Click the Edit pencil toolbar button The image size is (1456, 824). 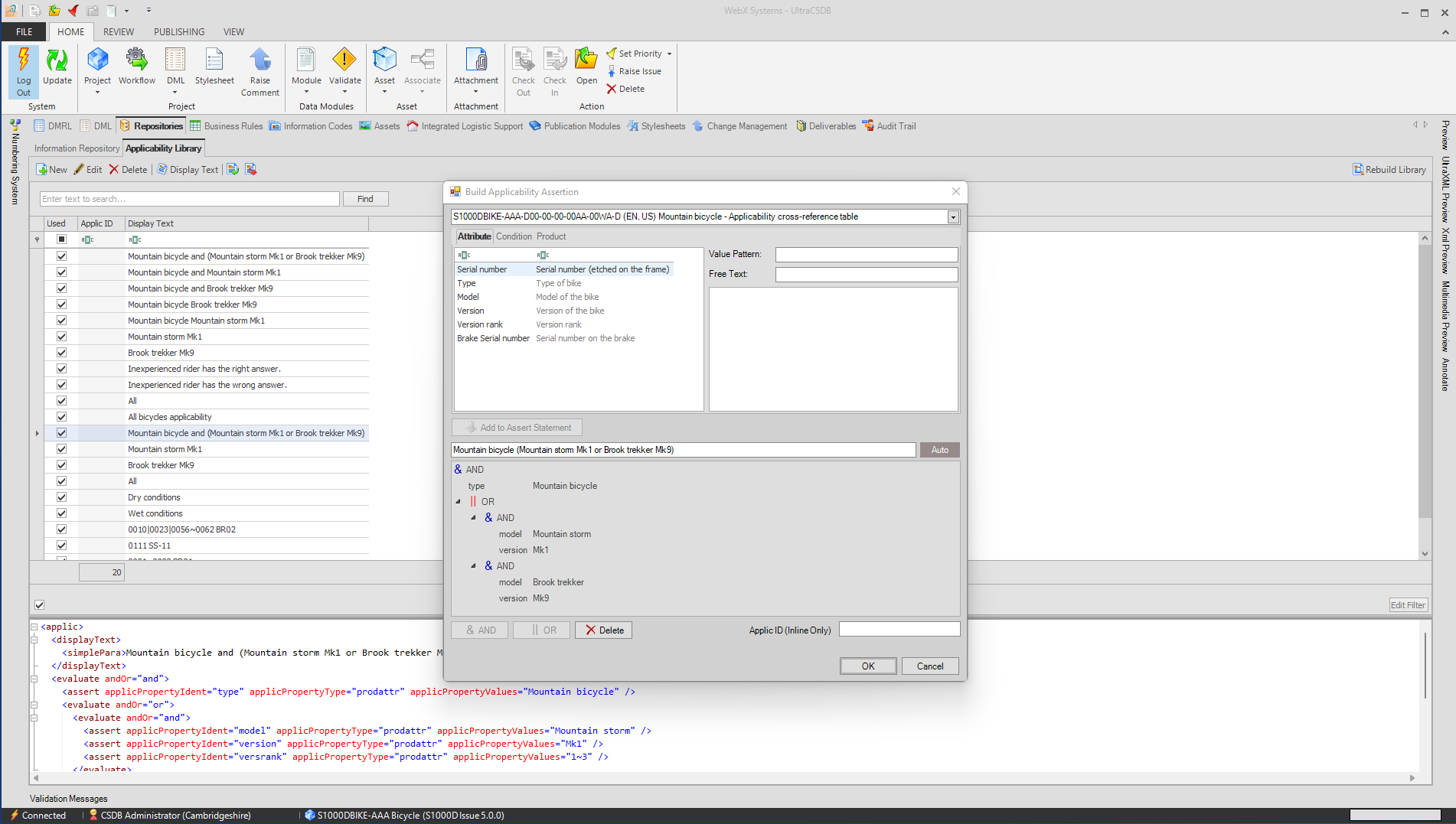click(x=88, y=170)
